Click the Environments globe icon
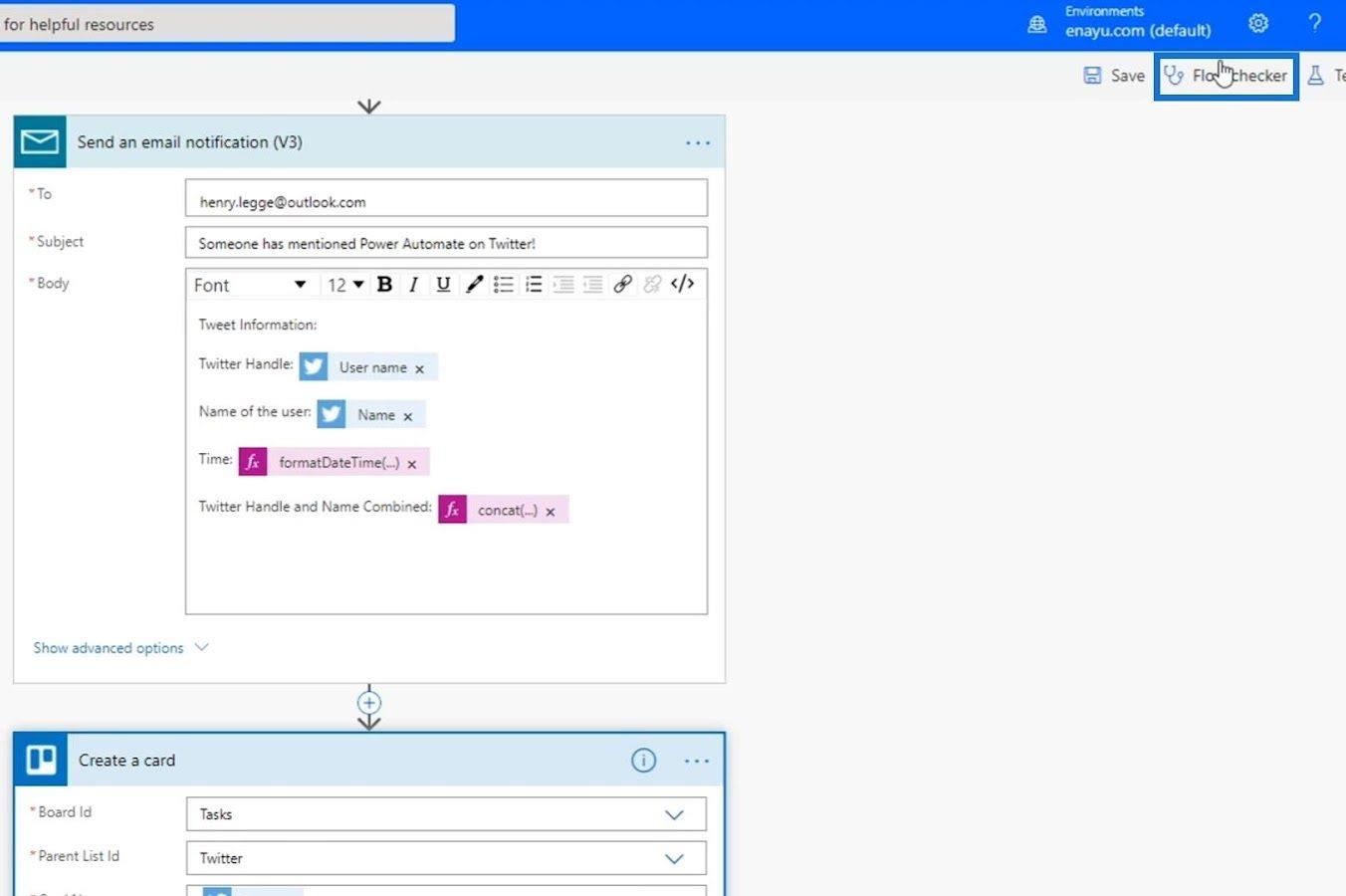 click(1036, 24)
